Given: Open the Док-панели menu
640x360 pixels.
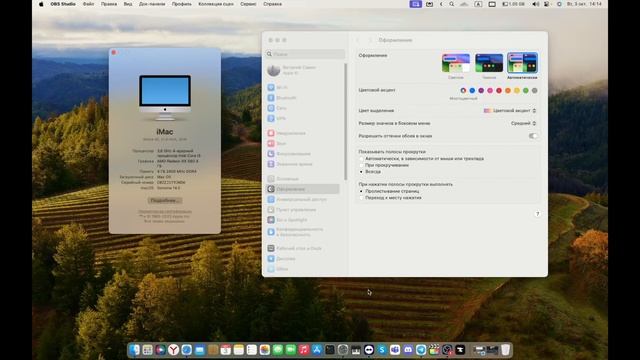Looking at the screenshot, I should 152,4.
